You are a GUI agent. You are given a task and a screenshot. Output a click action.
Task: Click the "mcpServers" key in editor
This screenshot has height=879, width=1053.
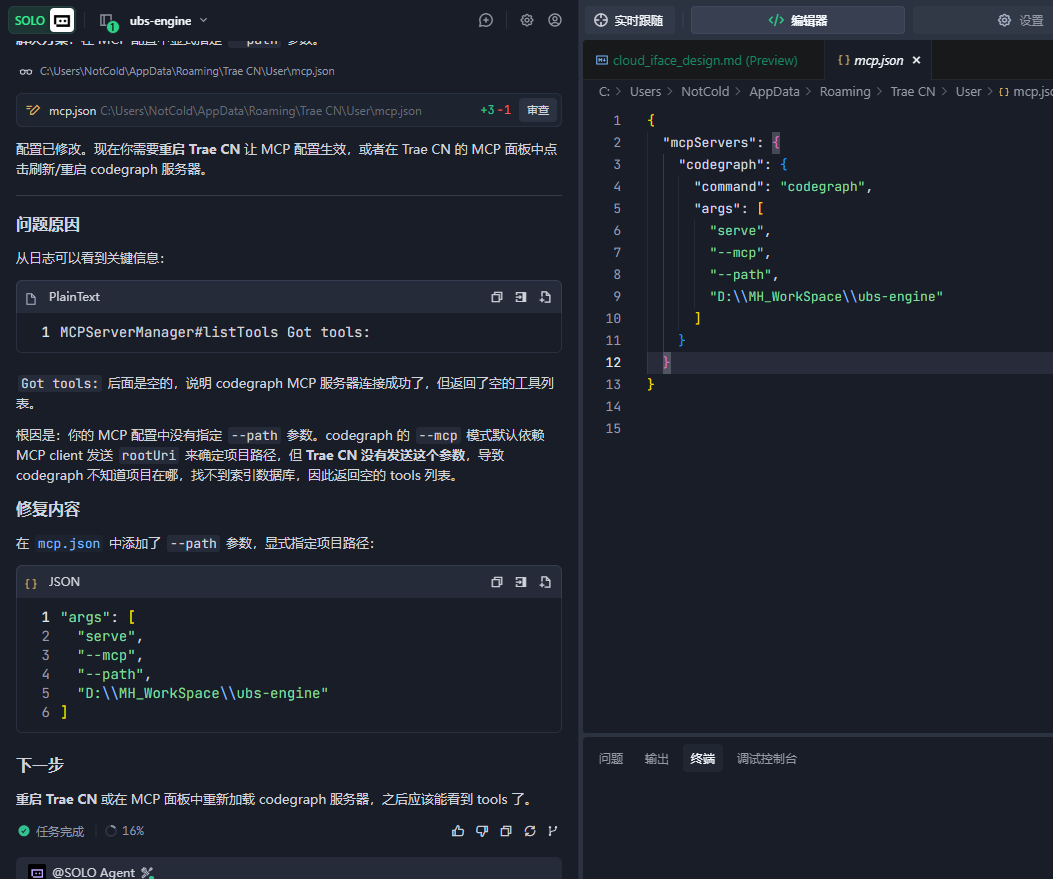click(x=708, y=142)
